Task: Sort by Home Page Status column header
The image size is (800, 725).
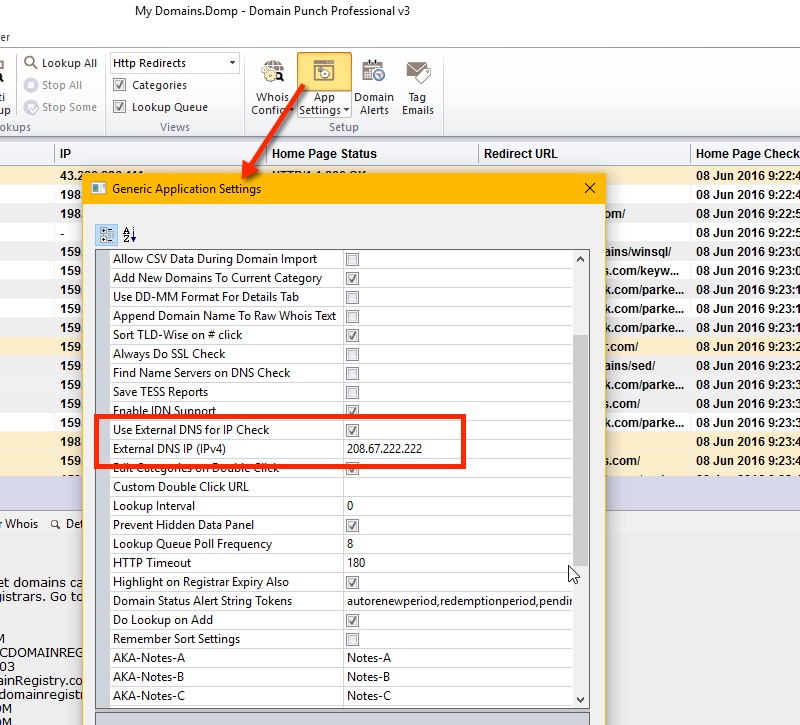Action: click(372, 154)
